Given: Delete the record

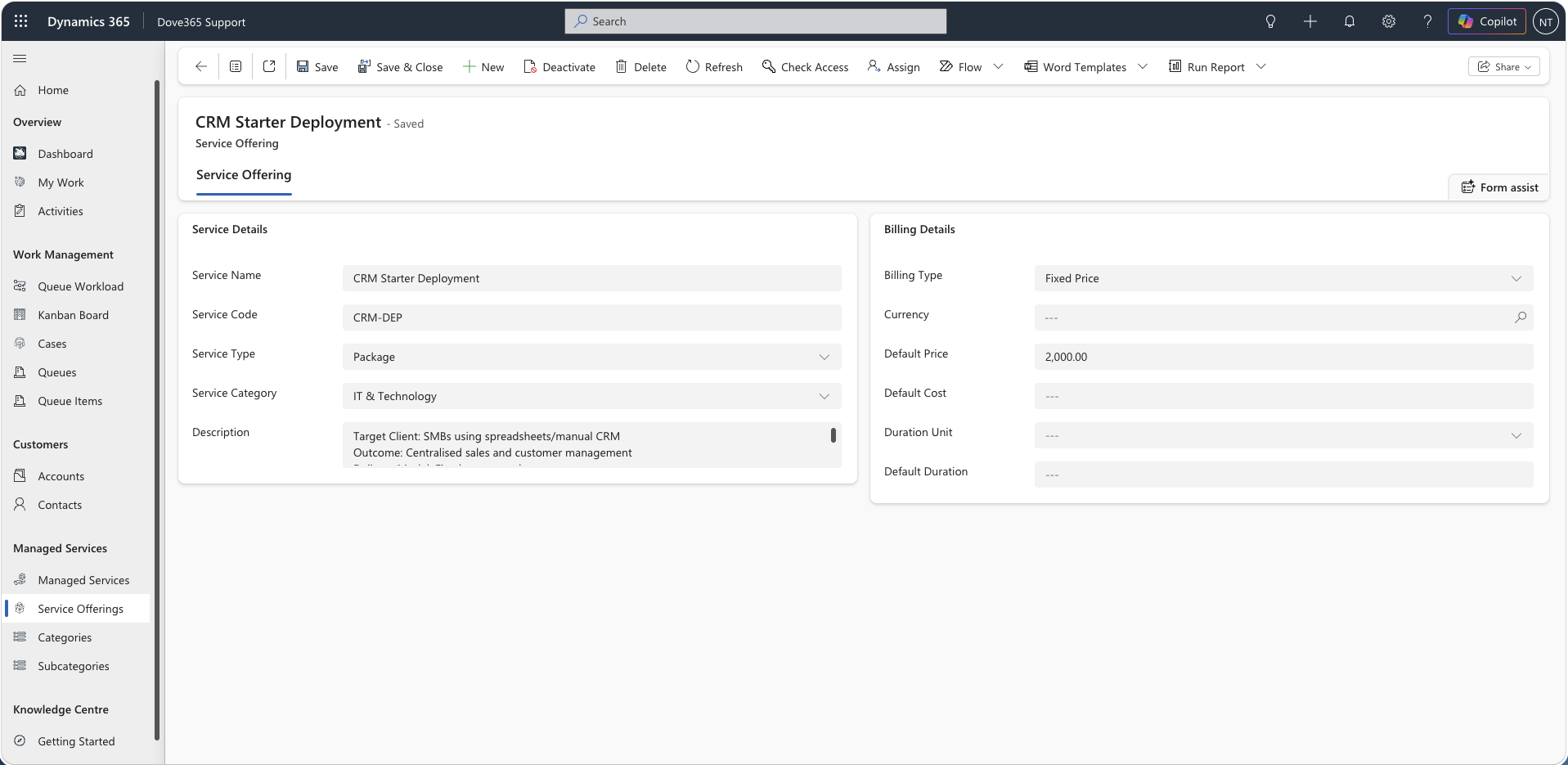Looking at the screenshot, I should [641, 67].
